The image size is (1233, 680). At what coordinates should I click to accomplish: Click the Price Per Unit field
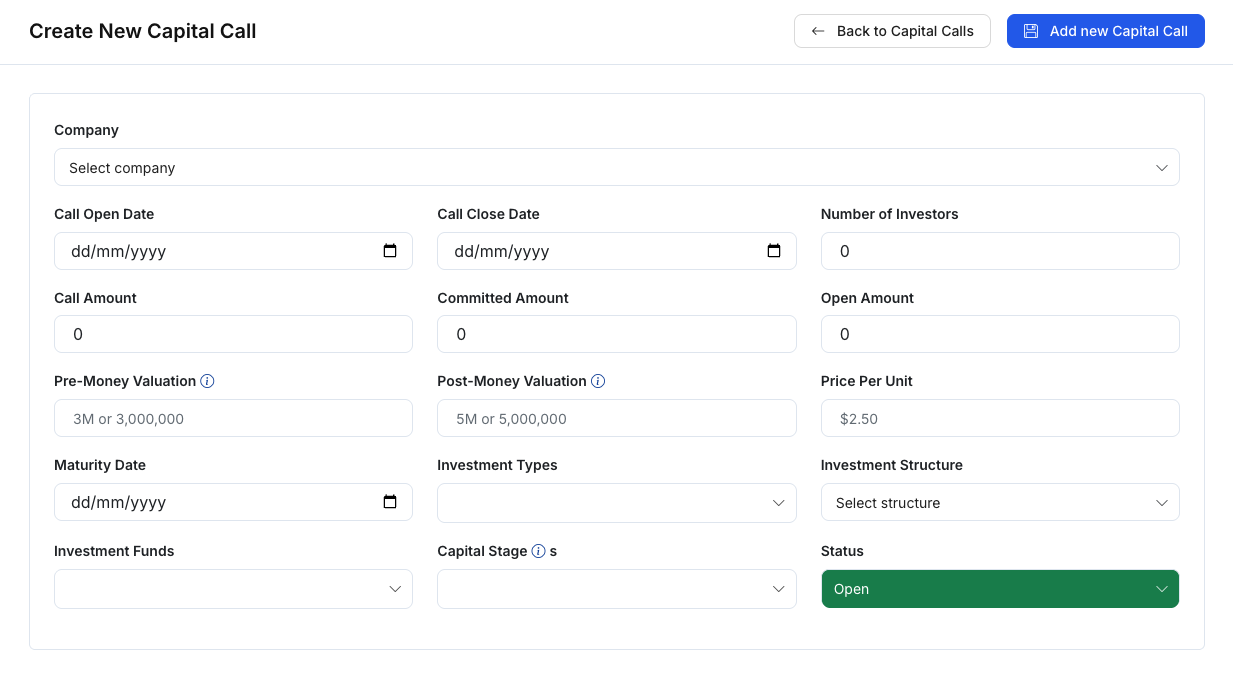999,418
